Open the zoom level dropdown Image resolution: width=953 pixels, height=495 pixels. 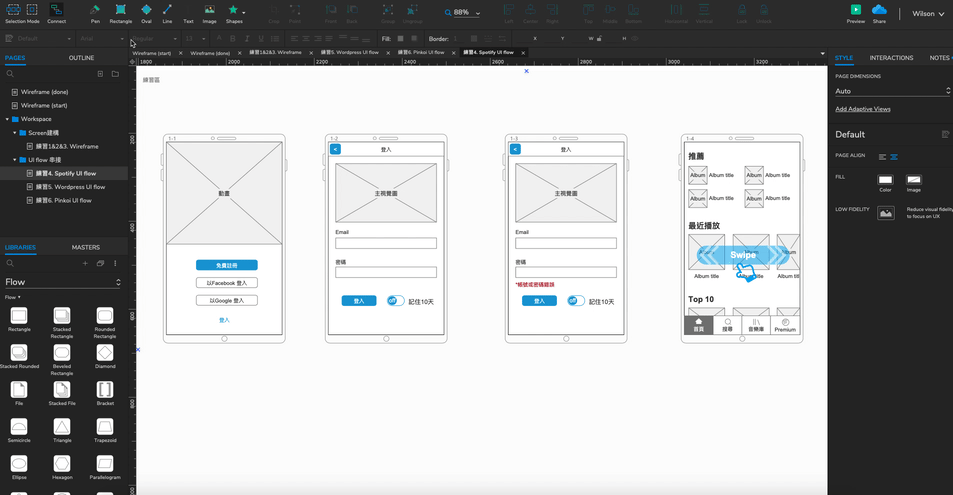pyautogui.click(x=478, y=13)
